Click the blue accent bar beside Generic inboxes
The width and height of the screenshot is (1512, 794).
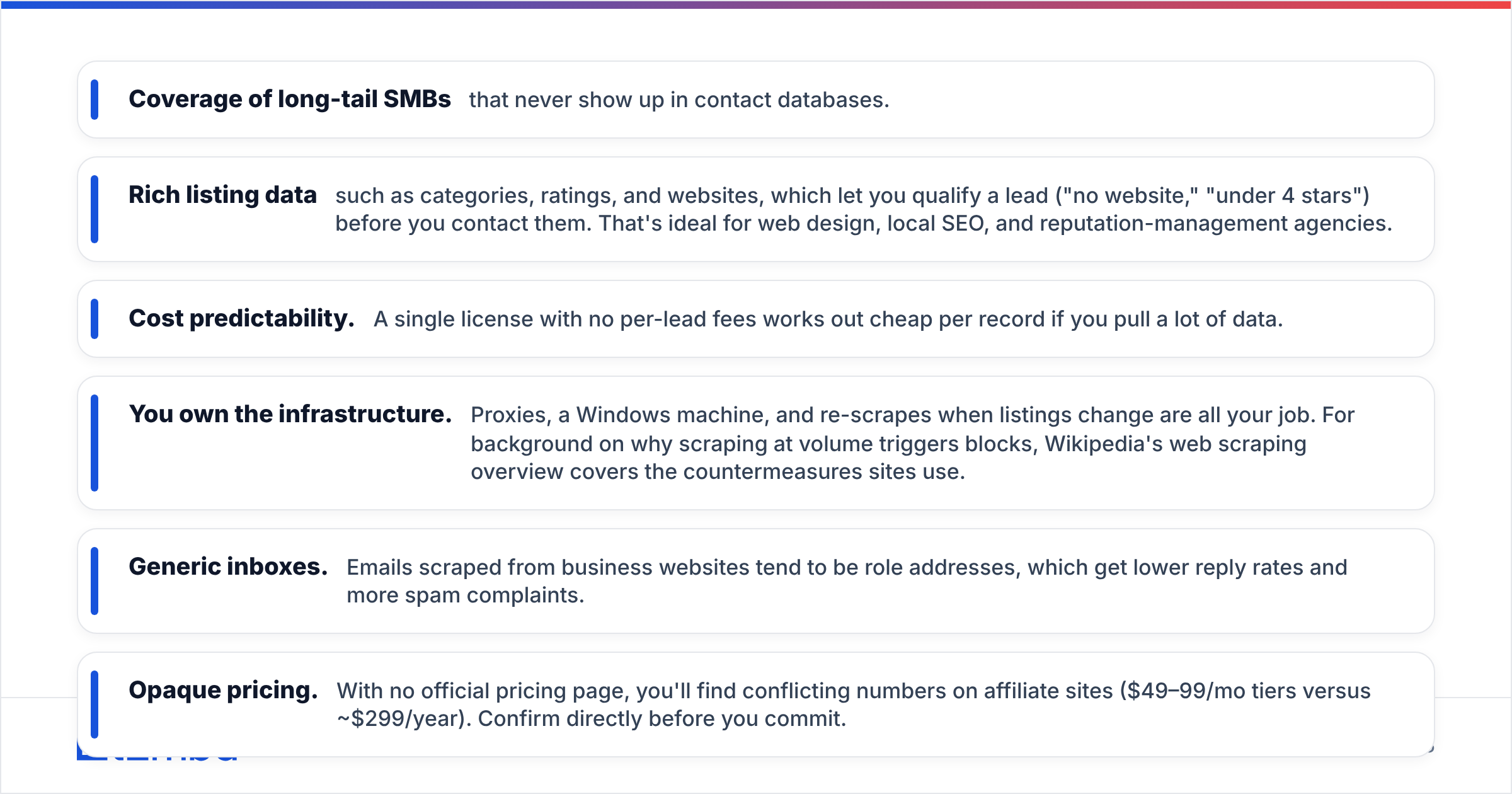pos(94,581)
